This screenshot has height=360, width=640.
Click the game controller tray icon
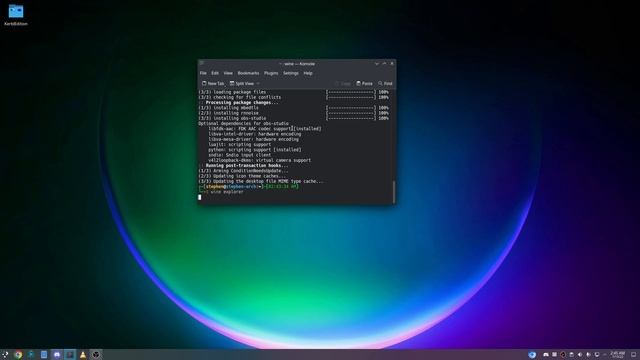[x=546, y=355]
